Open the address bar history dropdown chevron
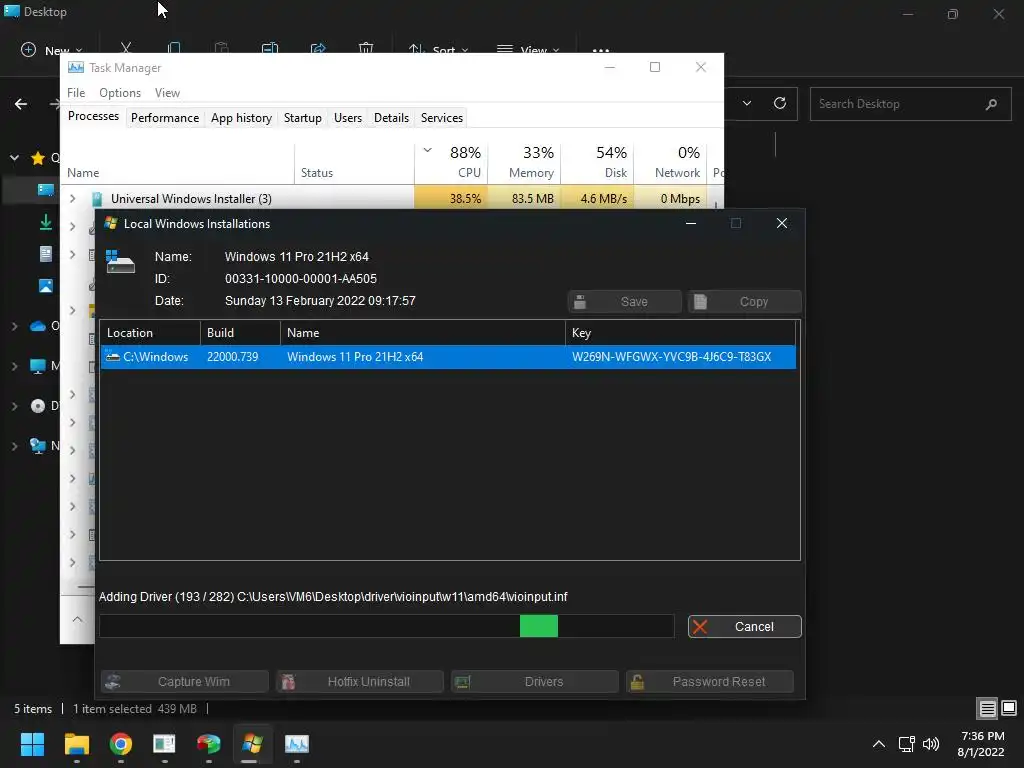The image size is (1024, 768). click(x=747, y=103)
